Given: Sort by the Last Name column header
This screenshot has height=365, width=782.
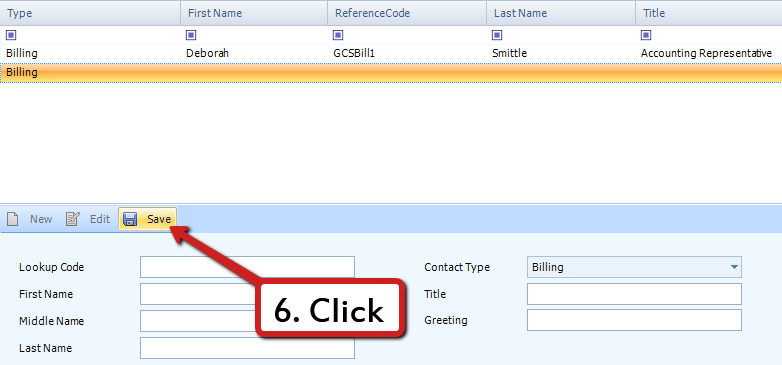Looking at the screenshot, I should click(561, 13).
